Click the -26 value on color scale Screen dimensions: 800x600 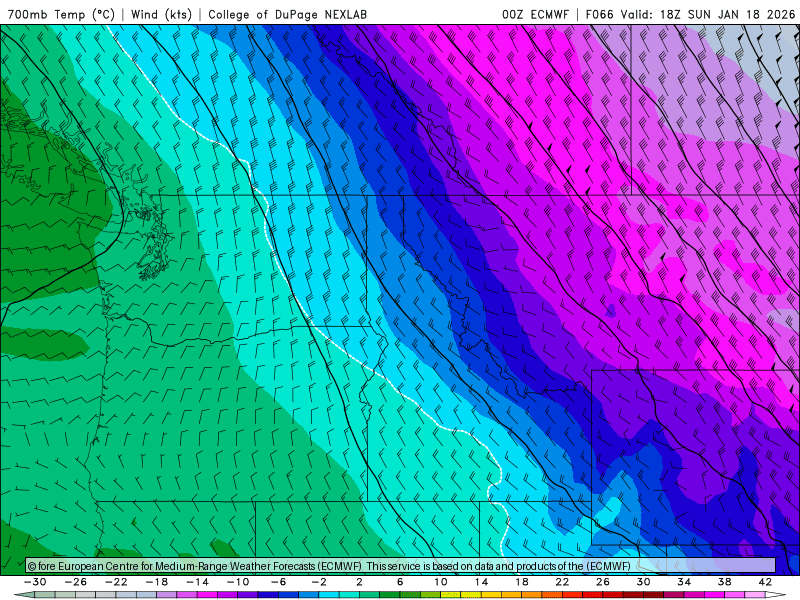coord(76,582)
